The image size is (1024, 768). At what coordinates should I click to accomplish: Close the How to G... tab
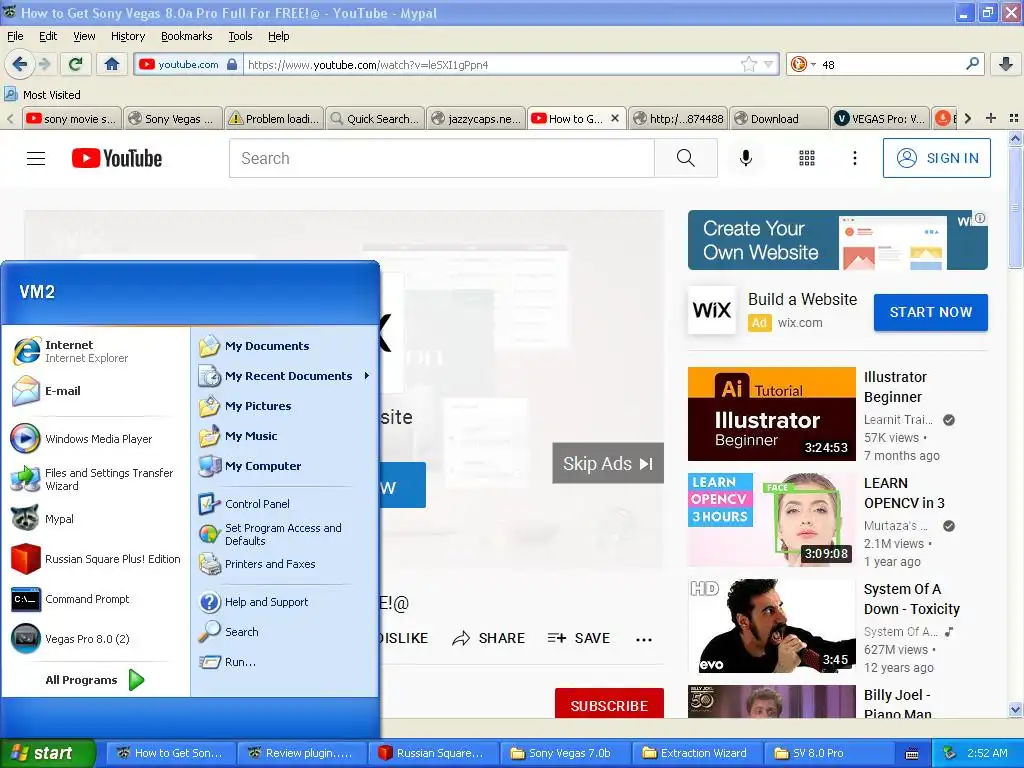pyautogui.click(x=615, y=118)
